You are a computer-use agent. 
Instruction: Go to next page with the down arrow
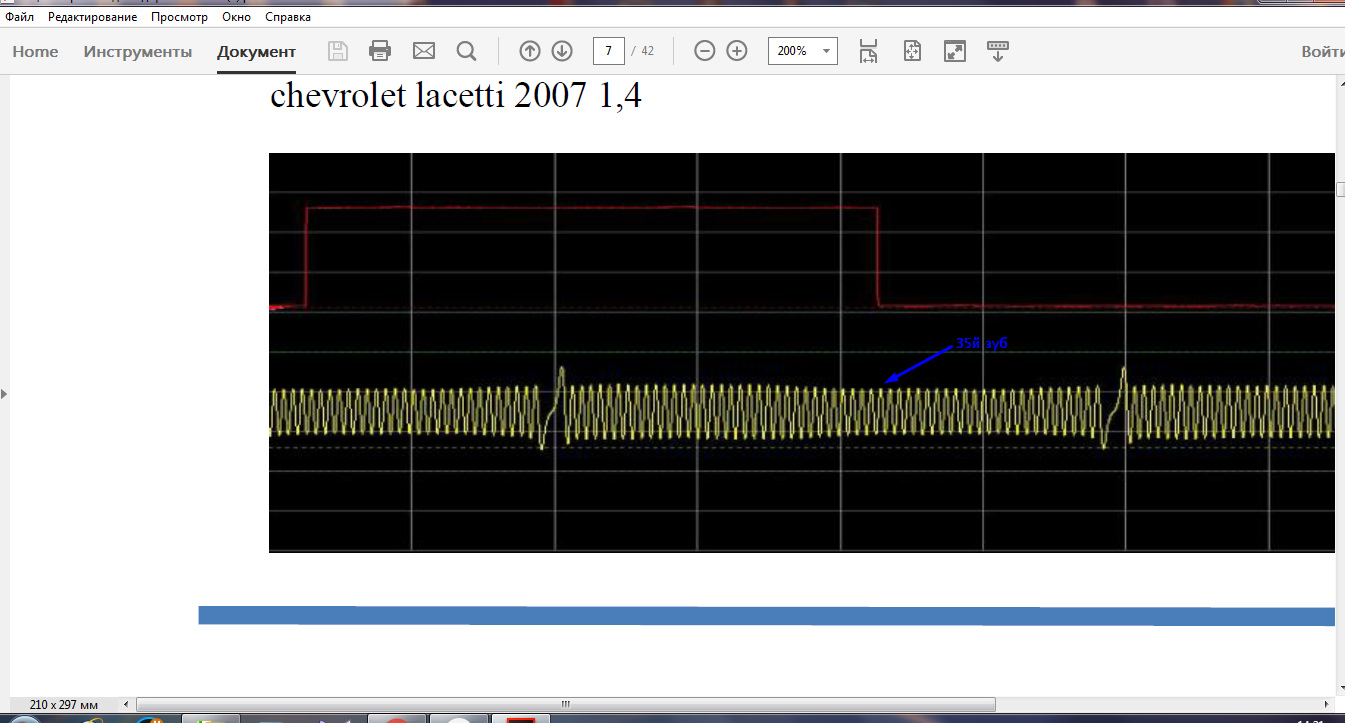[x=562, y=51]
